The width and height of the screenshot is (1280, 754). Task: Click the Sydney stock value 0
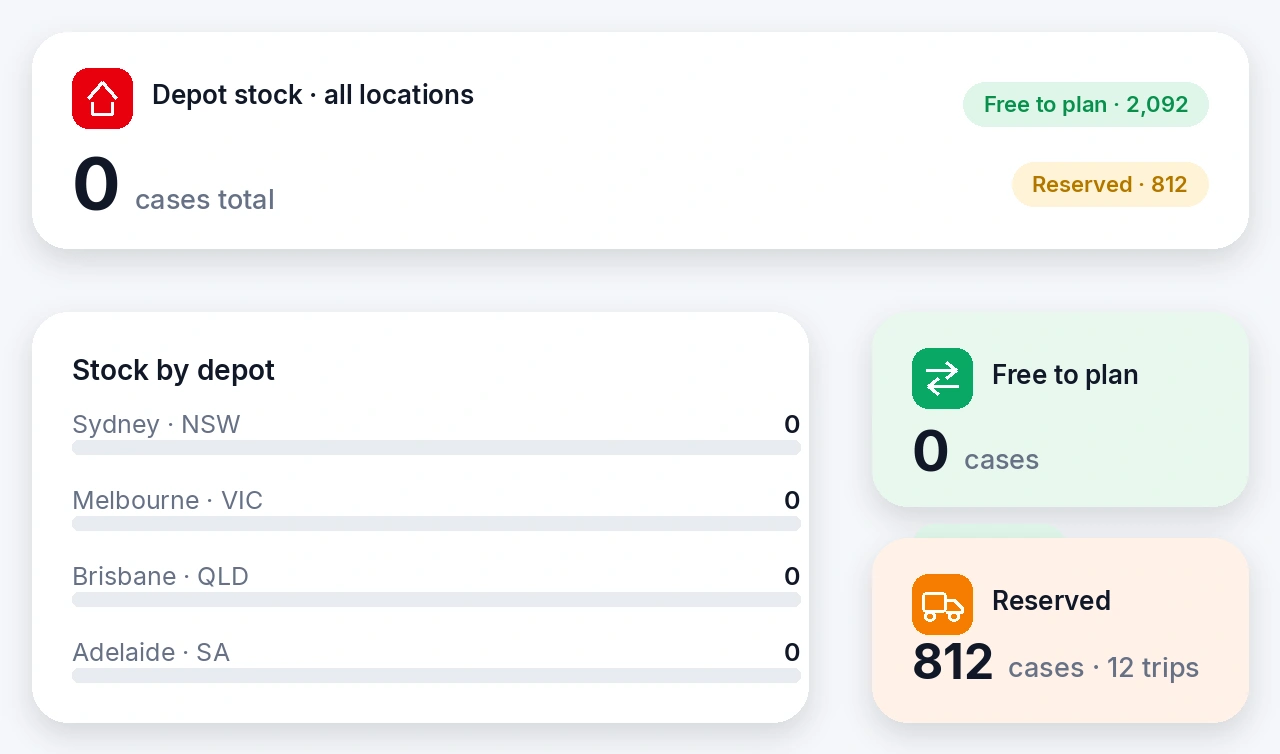[x=792, y=425]
